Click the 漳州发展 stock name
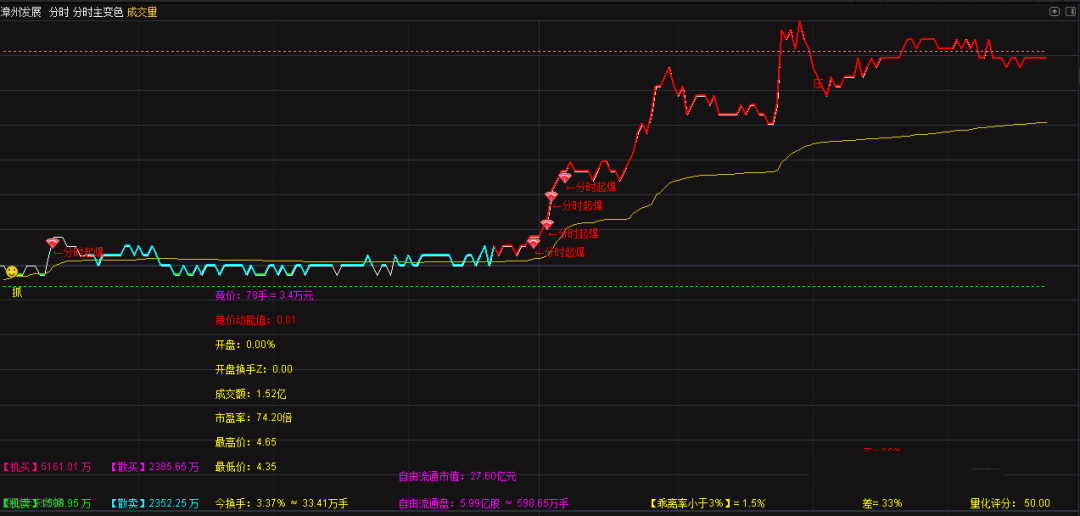 click(x=21, y=12)
